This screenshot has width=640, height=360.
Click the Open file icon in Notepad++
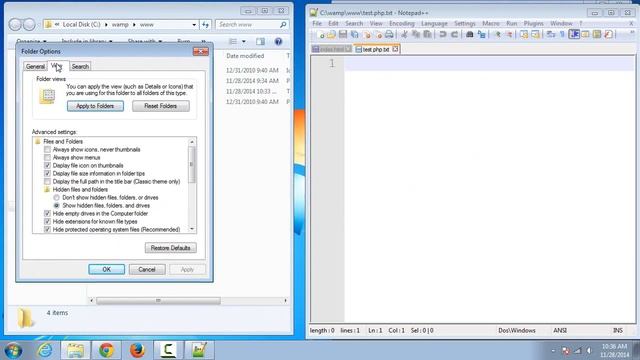pos(331,35)
